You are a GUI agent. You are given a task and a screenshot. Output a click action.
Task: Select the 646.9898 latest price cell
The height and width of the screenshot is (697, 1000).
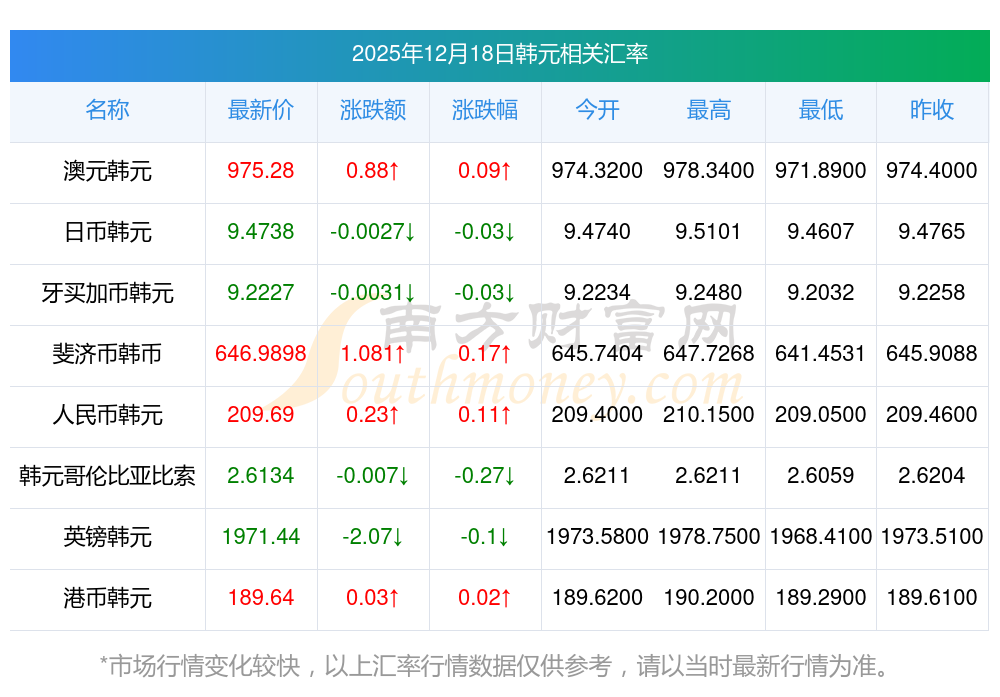pyautogui.click(x=261, y=354)
